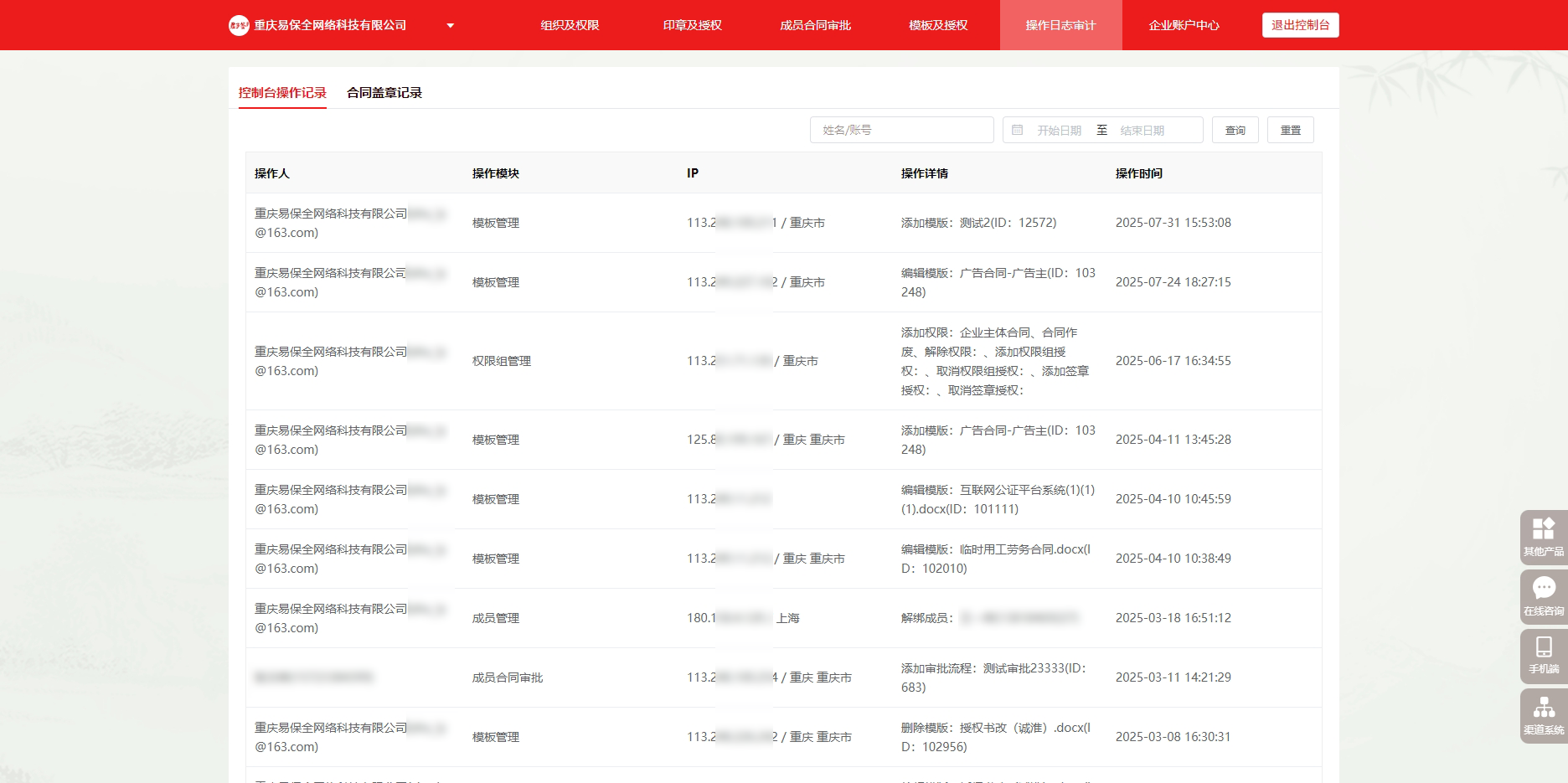Open the 组织及权限 menu
Screen dimensions: 1568x783
(570, 25)
